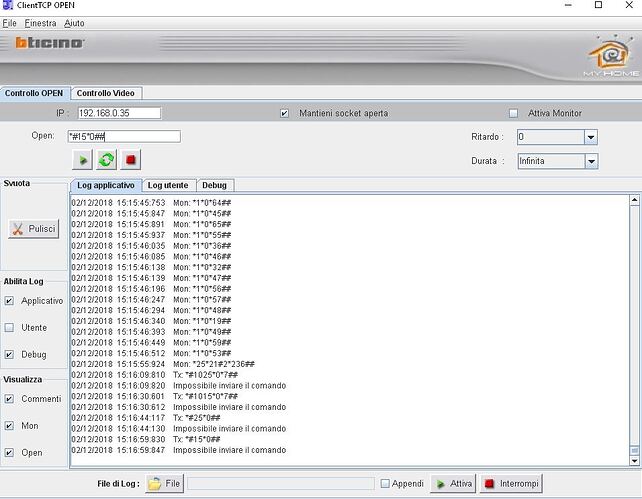
Task: Open the Ritardo dropdown arrow
Action: pyautogui.click(x=591, y=137)
